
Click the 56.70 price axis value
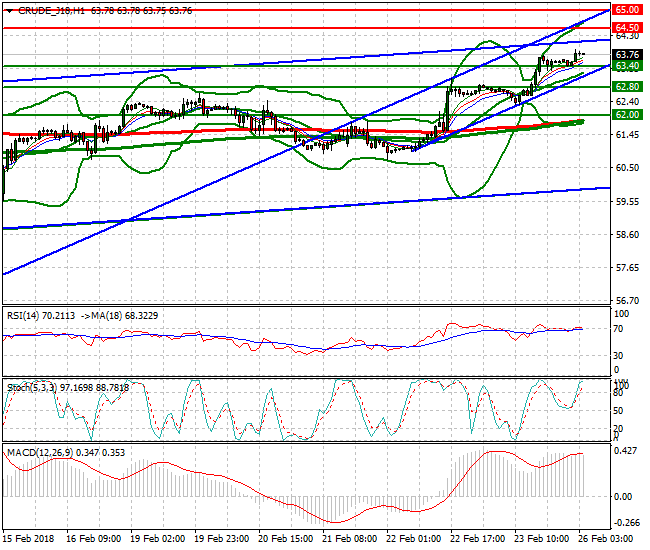tap(627, 300)
